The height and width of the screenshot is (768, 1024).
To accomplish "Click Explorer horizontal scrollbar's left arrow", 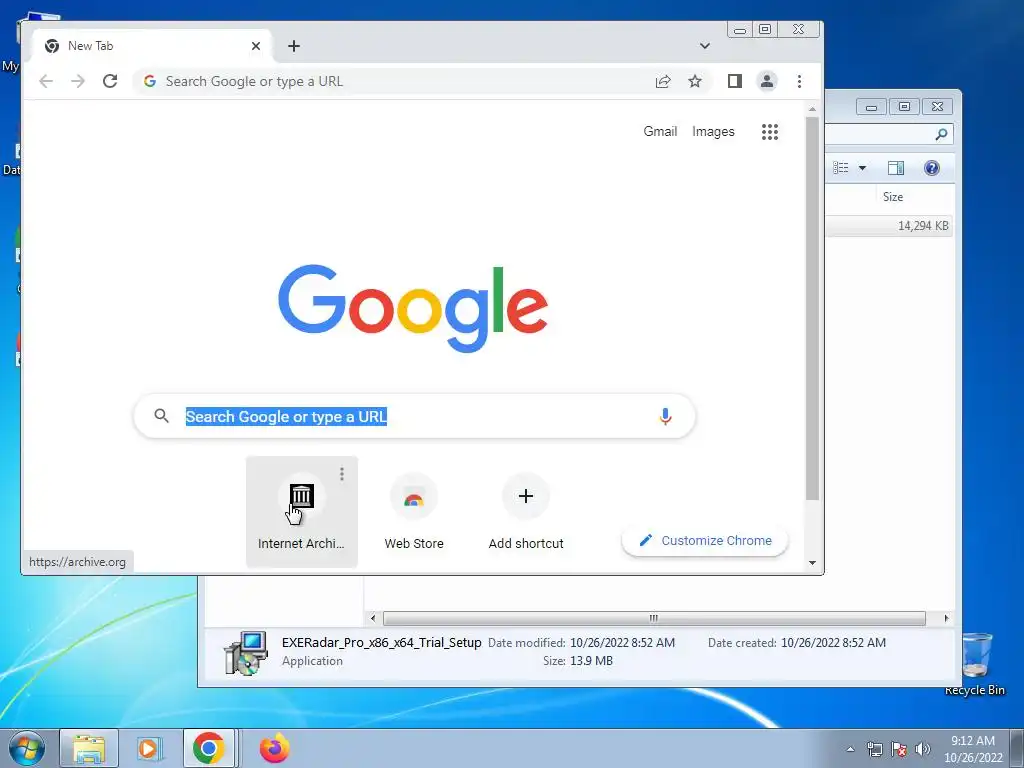I will coord(373,618).
